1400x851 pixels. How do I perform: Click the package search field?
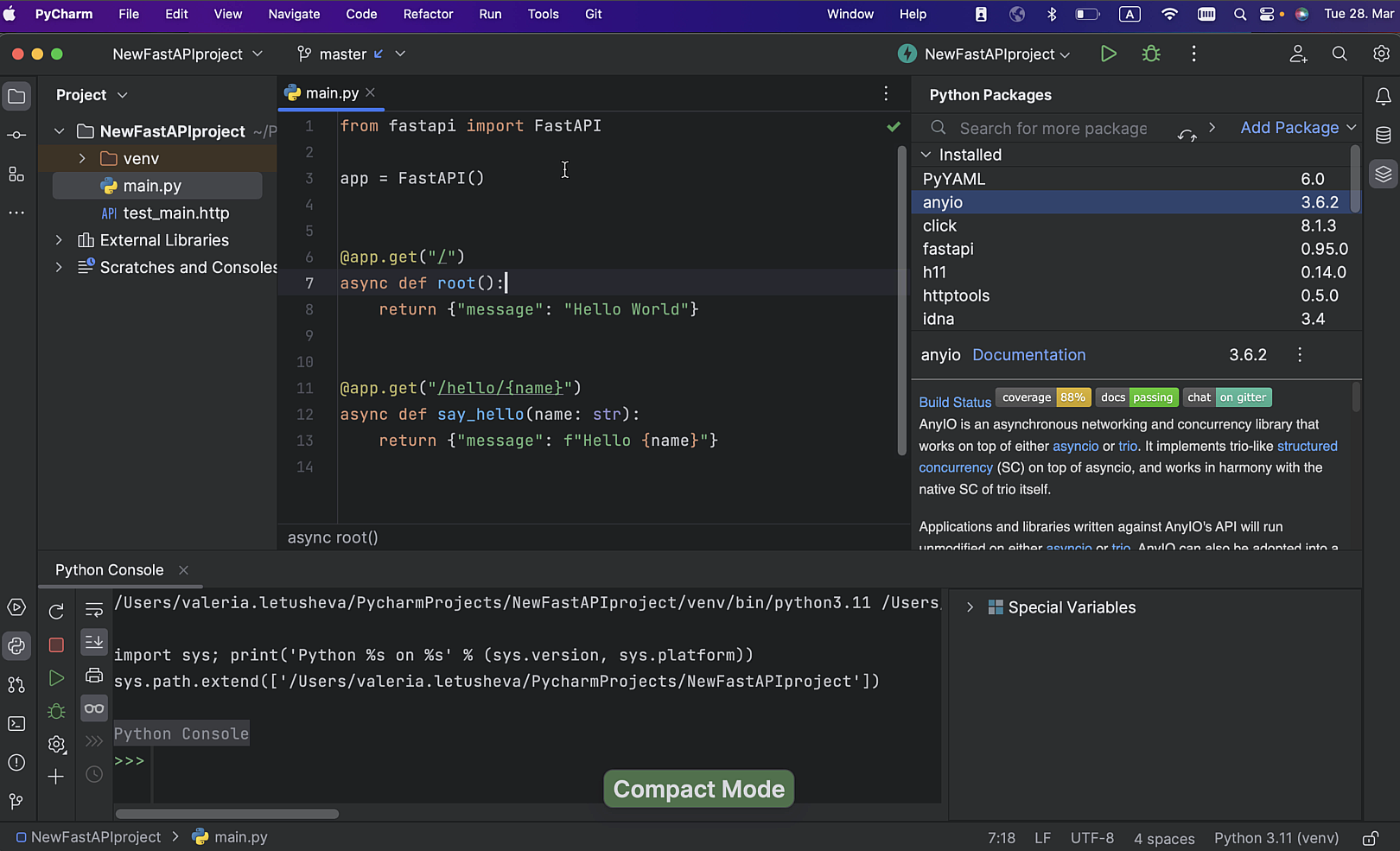[1053, 129]
